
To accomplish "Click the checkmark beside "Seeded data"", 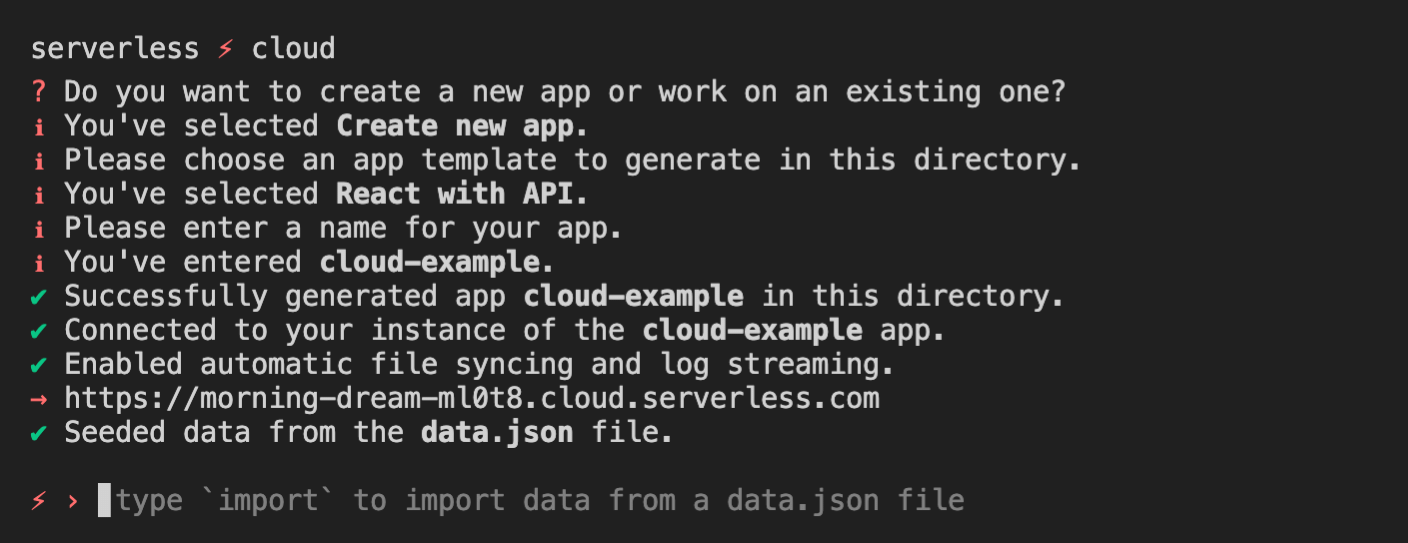I will pos(39,433).
